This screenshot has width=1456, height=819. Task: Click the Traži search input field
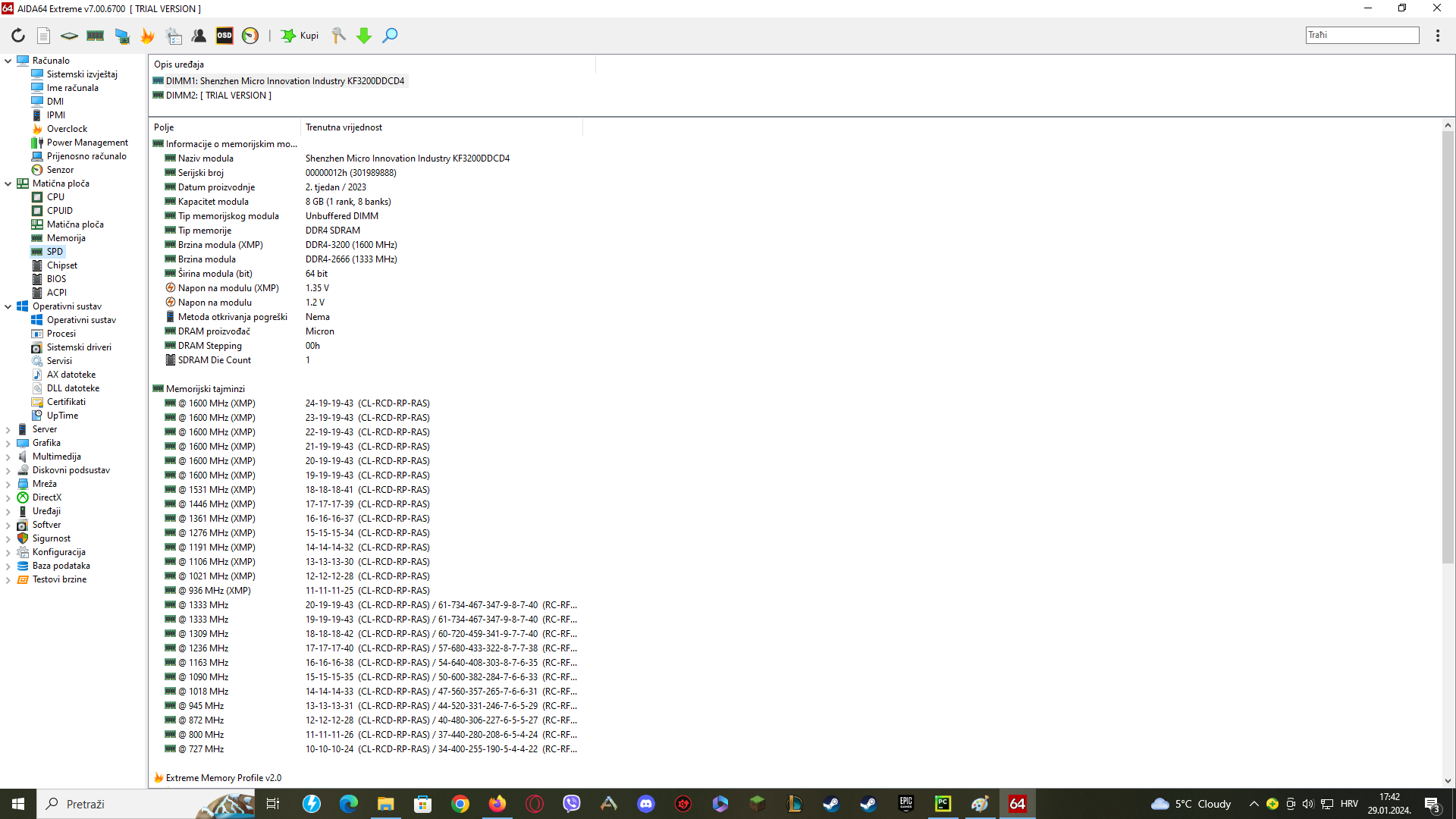pos(1362,35)
